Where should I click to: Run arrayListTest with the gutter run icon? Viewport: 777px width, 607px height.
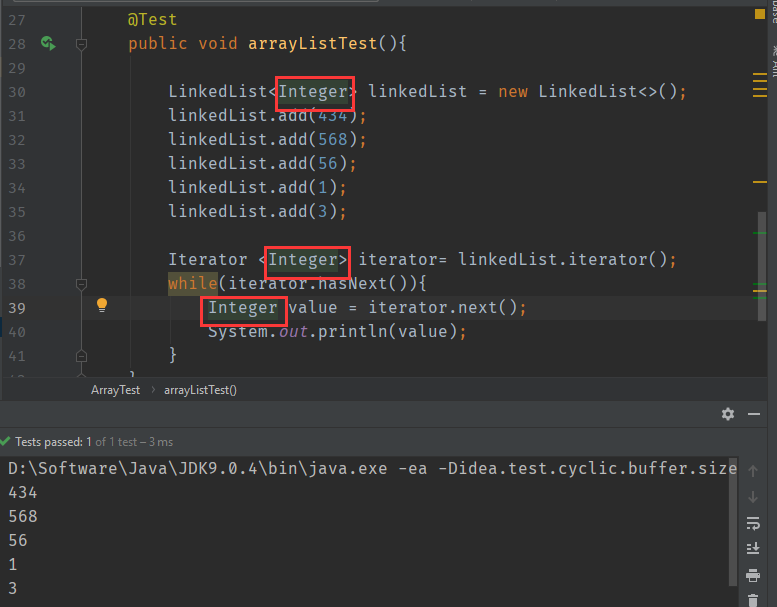pyautogui.click(x=48, y=43)
